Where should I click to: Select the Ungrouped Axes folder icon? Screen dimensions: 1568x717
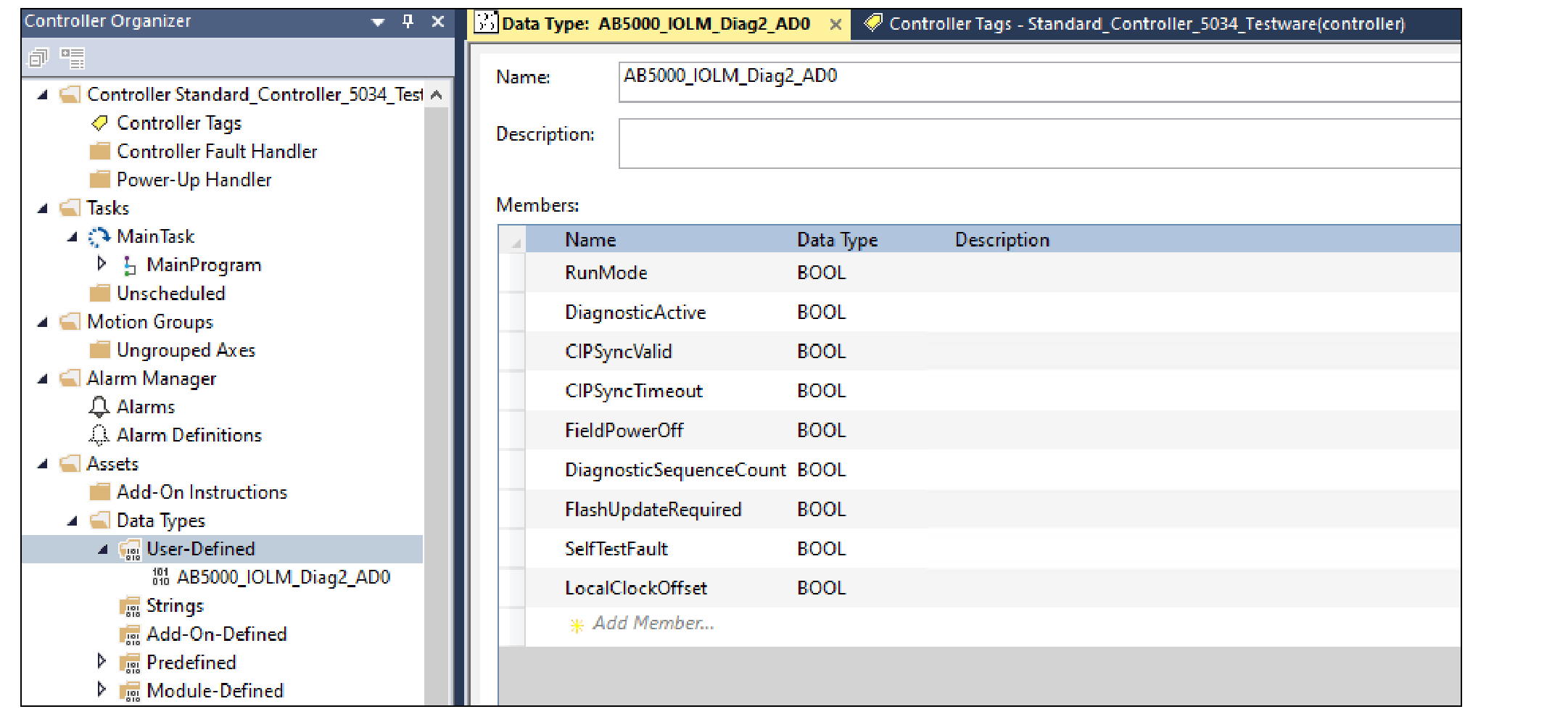(99, 351)
